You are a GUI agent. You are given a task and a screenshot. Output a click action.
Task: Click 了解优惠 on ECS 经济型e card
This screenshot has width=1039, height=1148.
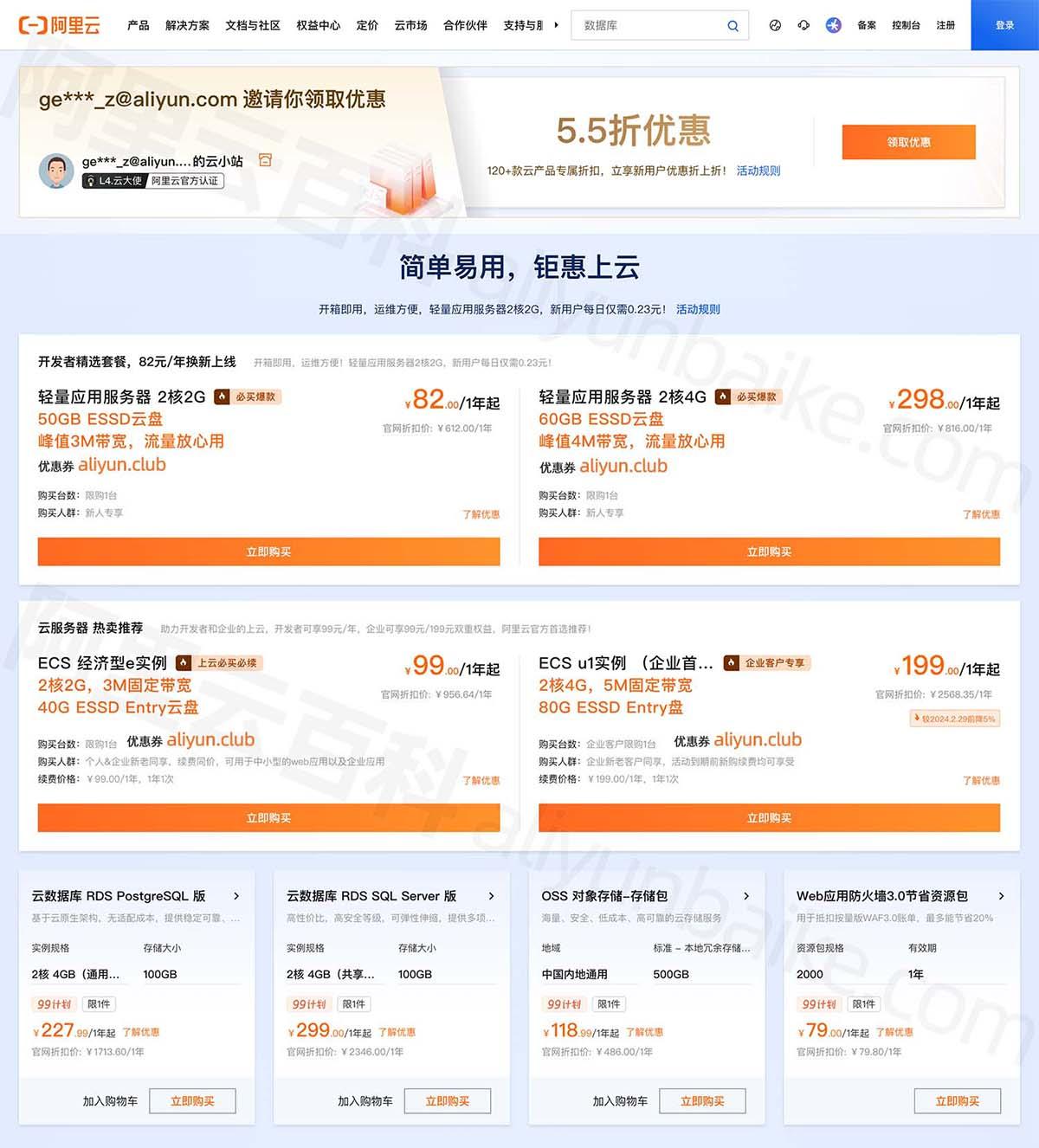click(x=481, y=781)
